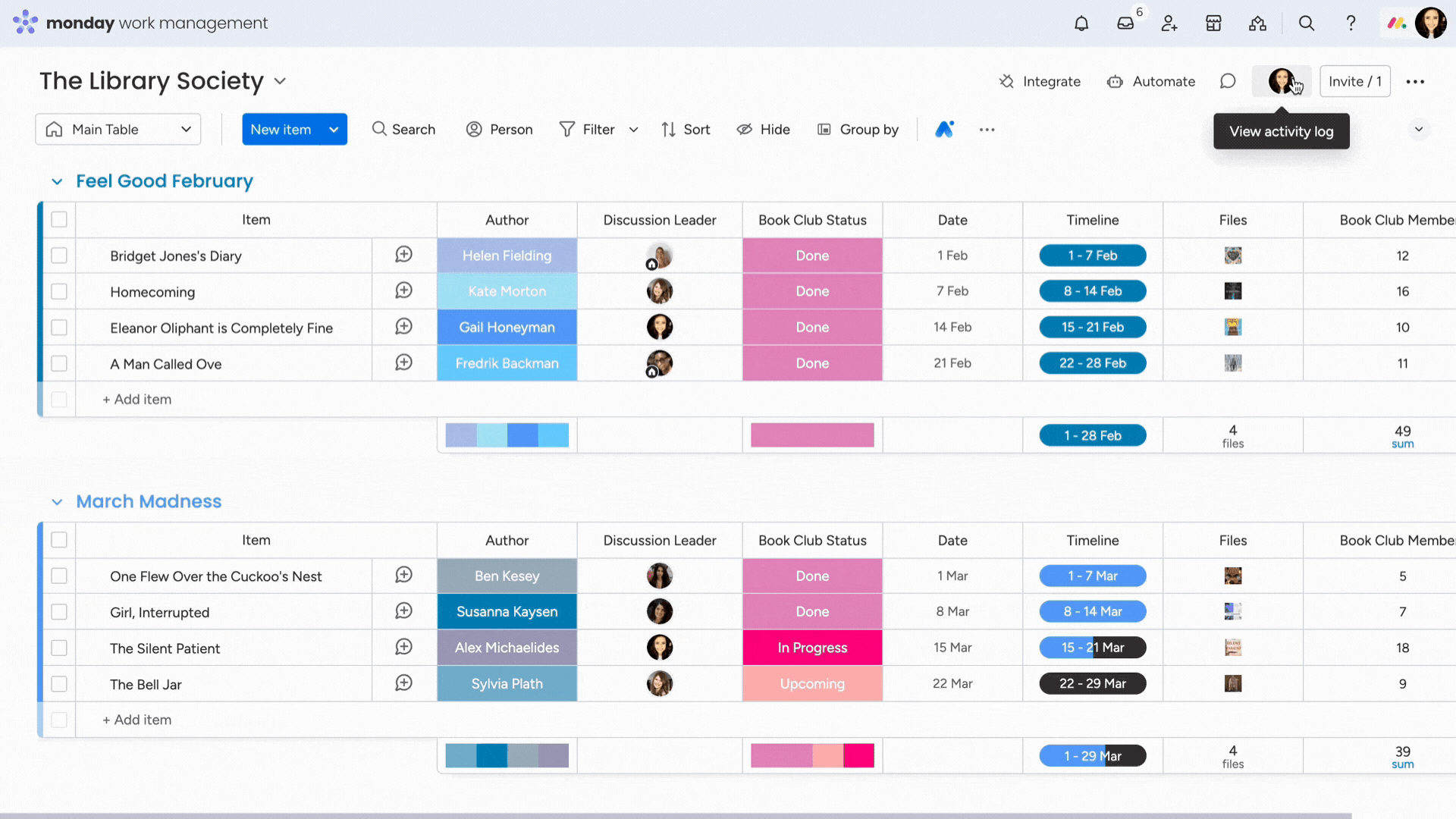
Task: Open the Group by menu
Action: point(858,130)
